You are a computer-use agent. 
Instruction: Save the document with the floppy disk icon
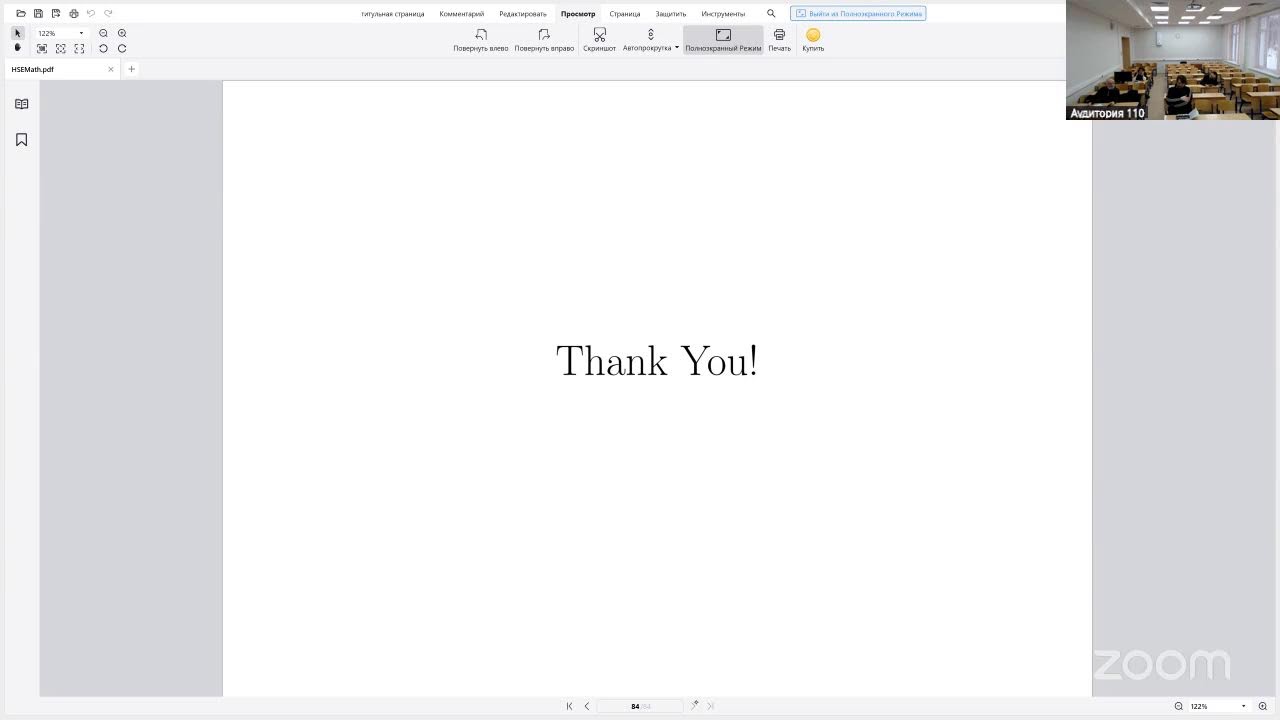pos(38,14)
